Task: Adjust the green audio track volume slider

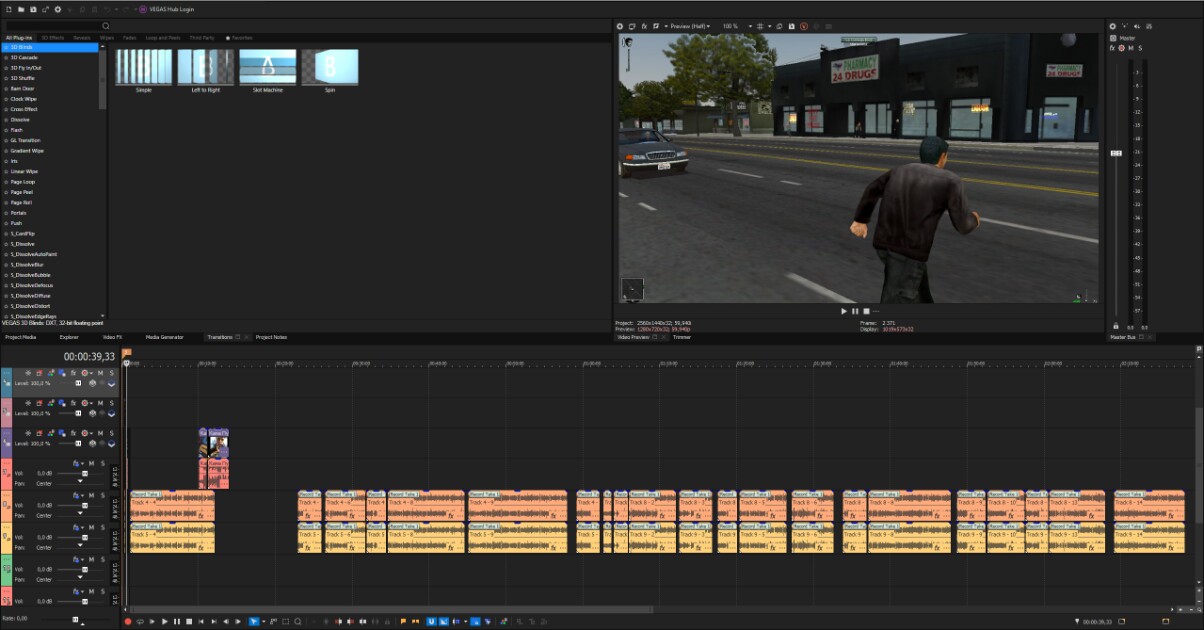Action: coord(85,570)
